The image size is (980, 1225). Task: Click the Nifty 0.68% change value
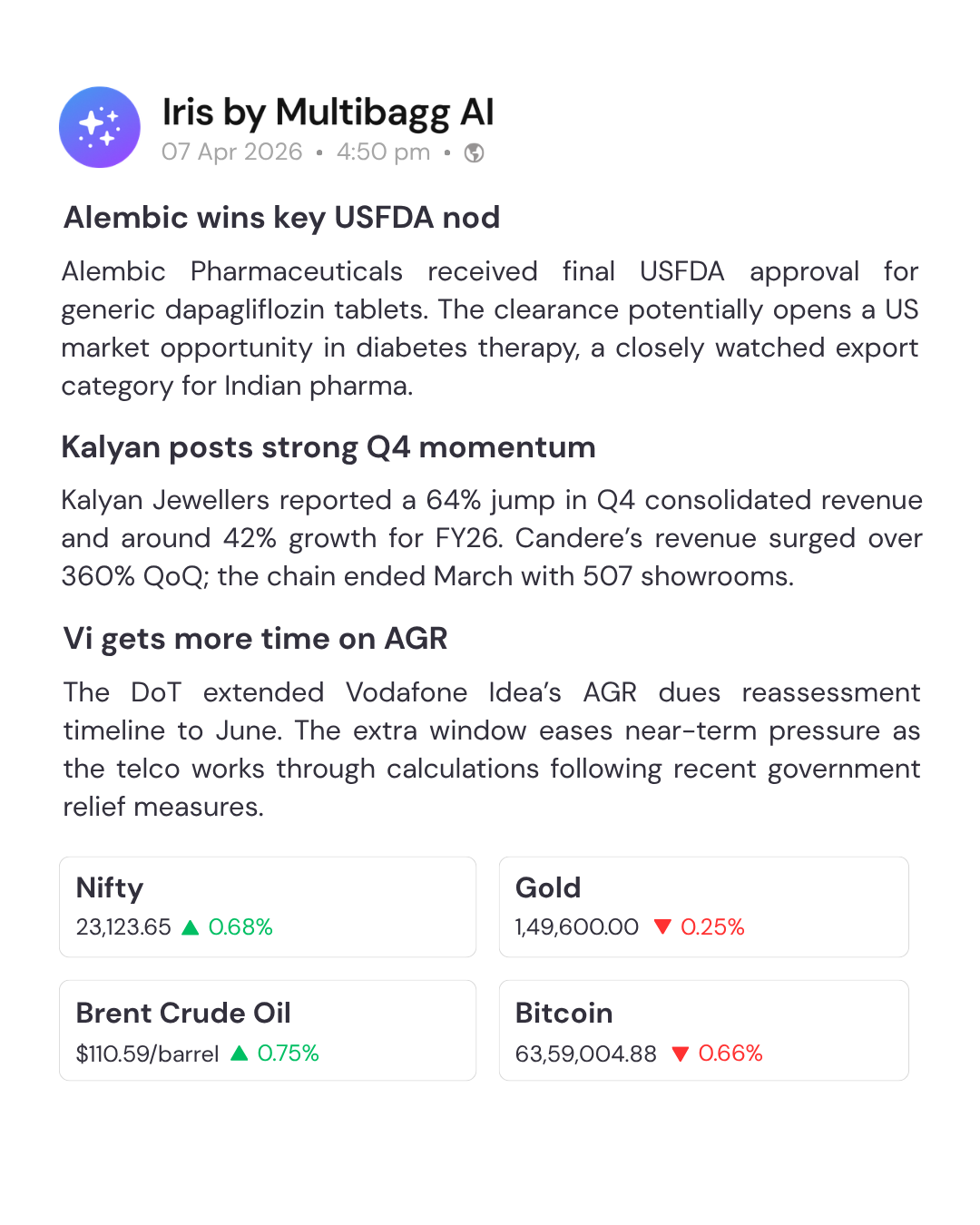point(240,927)
